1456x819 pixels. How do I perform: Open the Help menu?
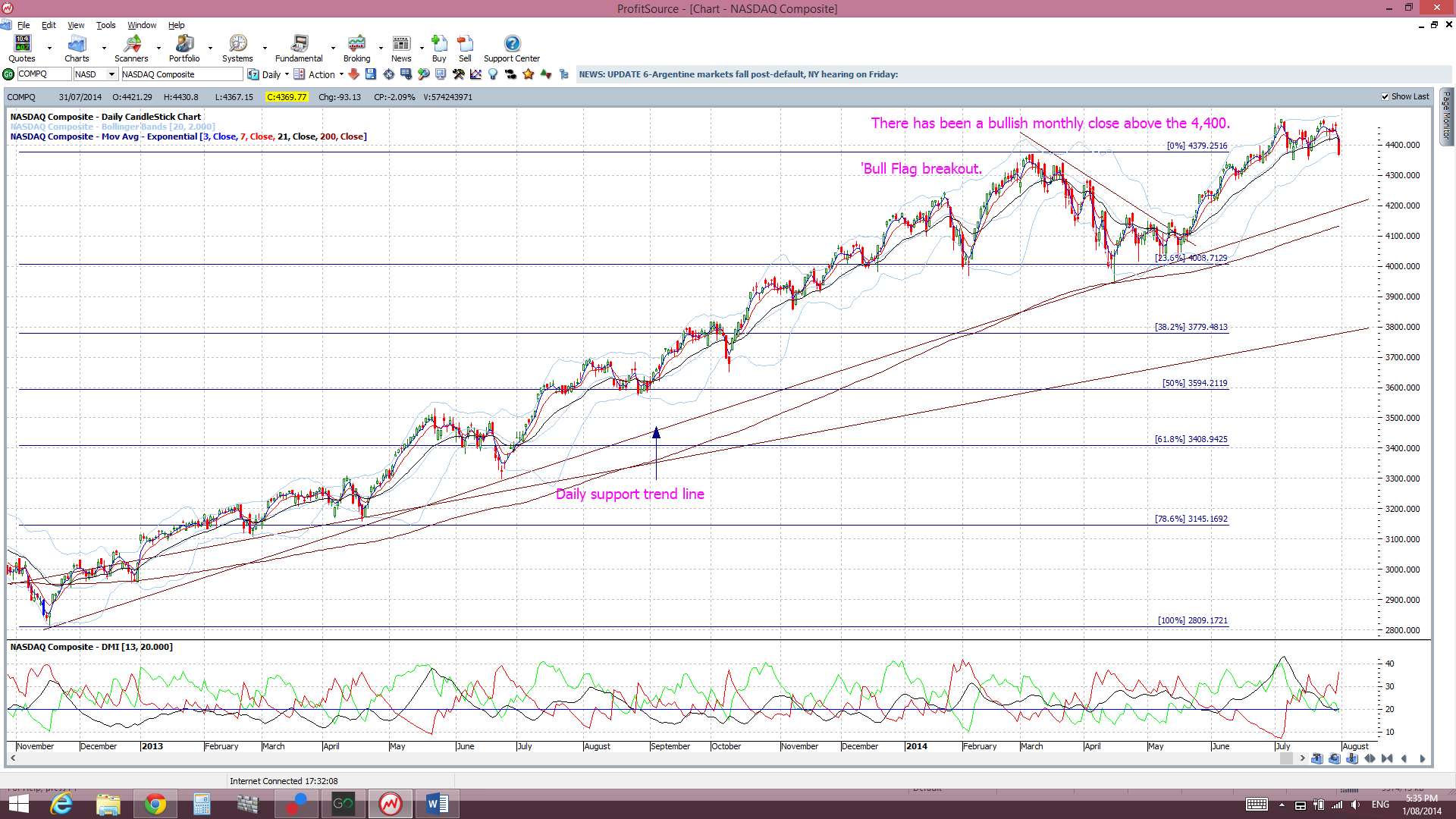click(176, 25)
